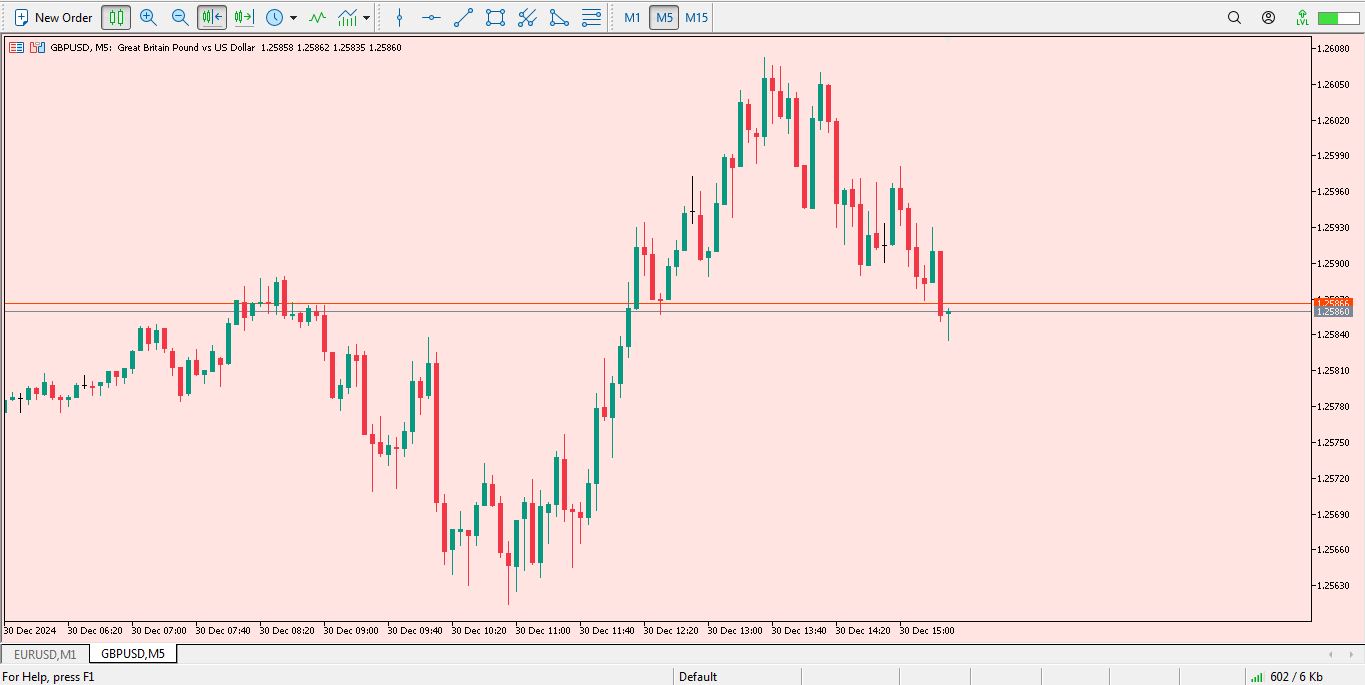Screen dimensions: 1365x685
Task: Click the green connection level bar
Action: tap(1337, 18)
